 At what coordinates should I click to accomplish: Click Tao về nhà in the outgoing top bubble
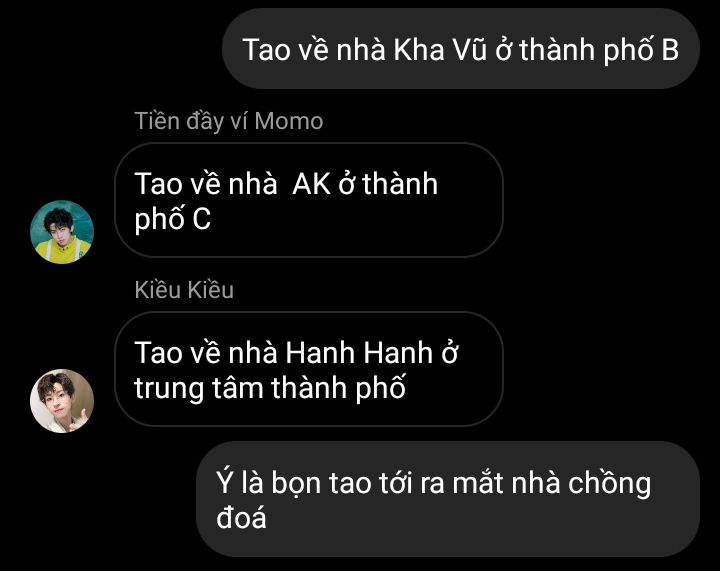point(314,50)
